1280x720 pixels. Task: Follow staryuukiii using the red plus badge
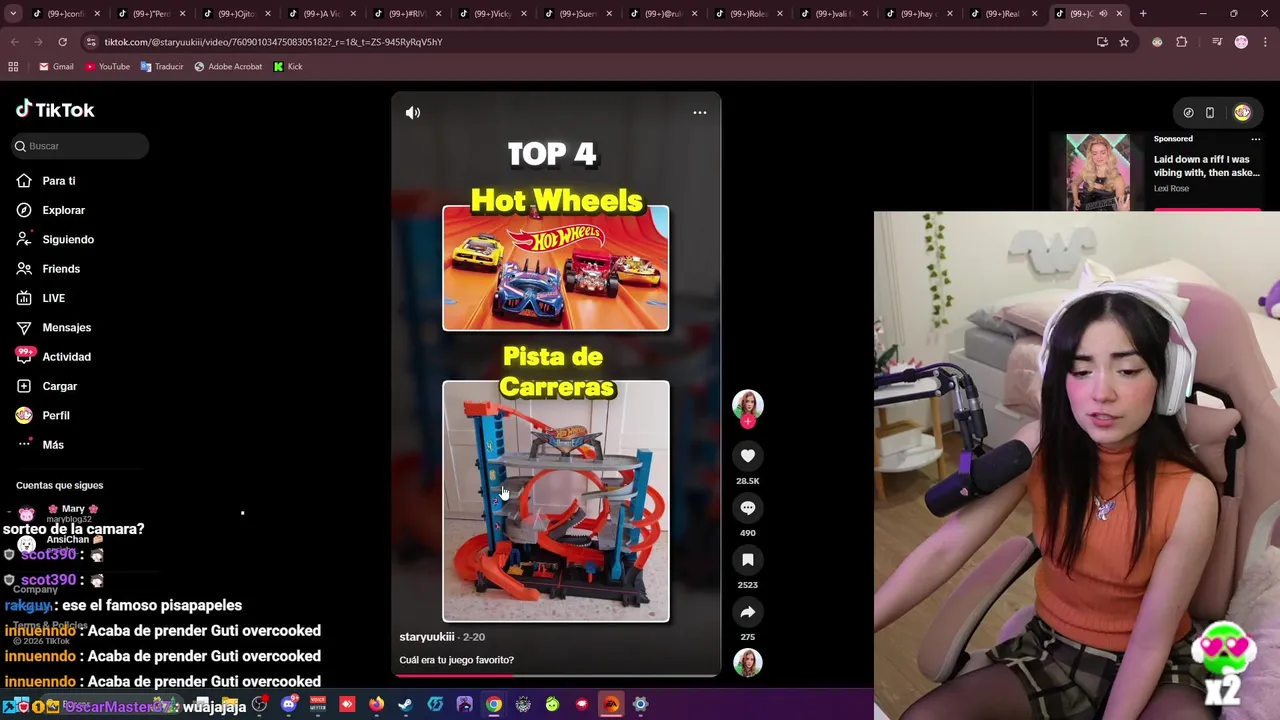coord(748,422)
